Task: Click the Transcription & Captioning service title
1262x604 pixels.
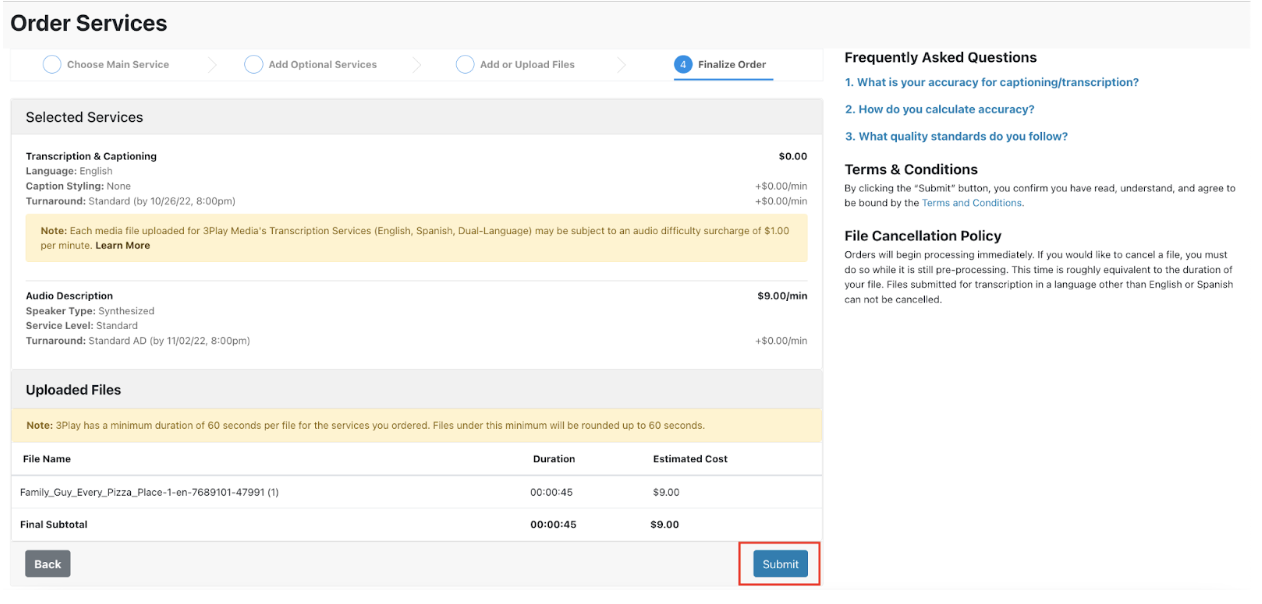Action: tap(91, 156)
